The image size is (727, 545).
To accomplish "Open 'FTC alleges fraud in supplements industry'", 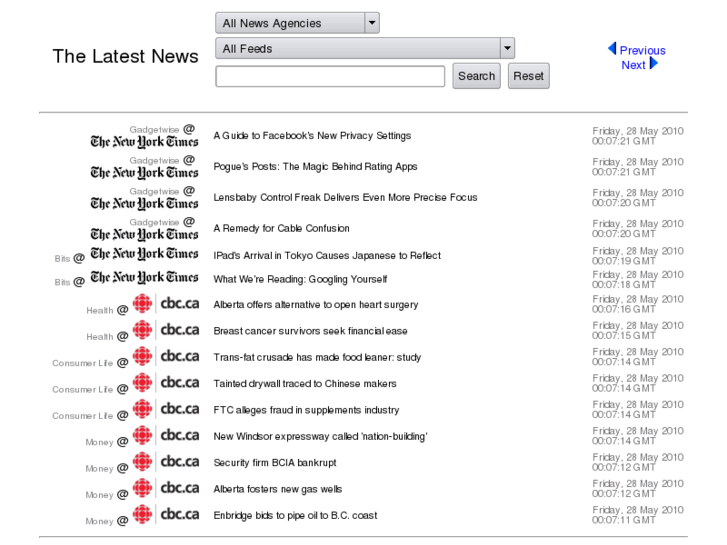I will pyautogui.click(x=306, y=410).
